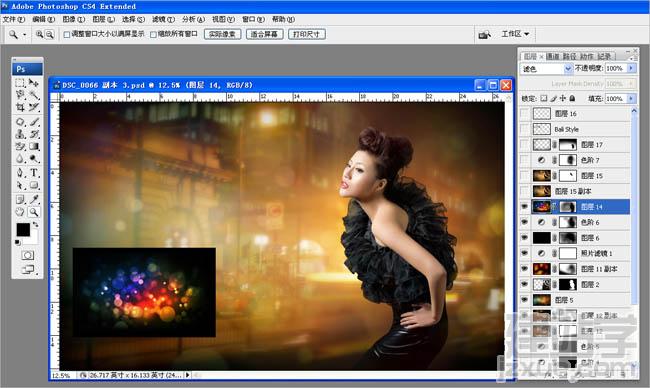Open the opacity 不透明度 slider arrow

[x=631, y=68]
